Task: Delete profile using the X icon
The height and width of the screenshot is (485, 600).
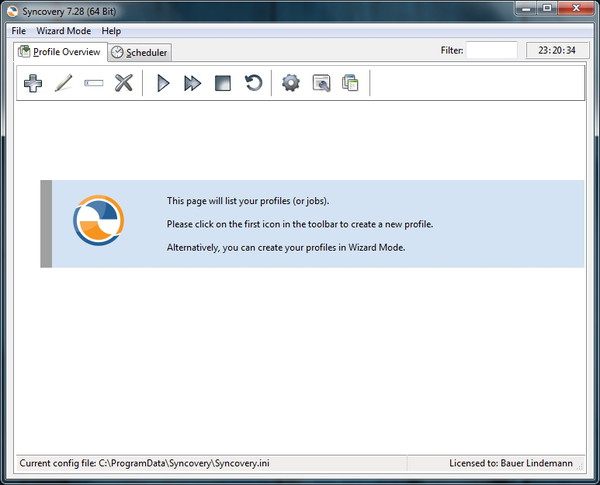Action: point(124,83)
